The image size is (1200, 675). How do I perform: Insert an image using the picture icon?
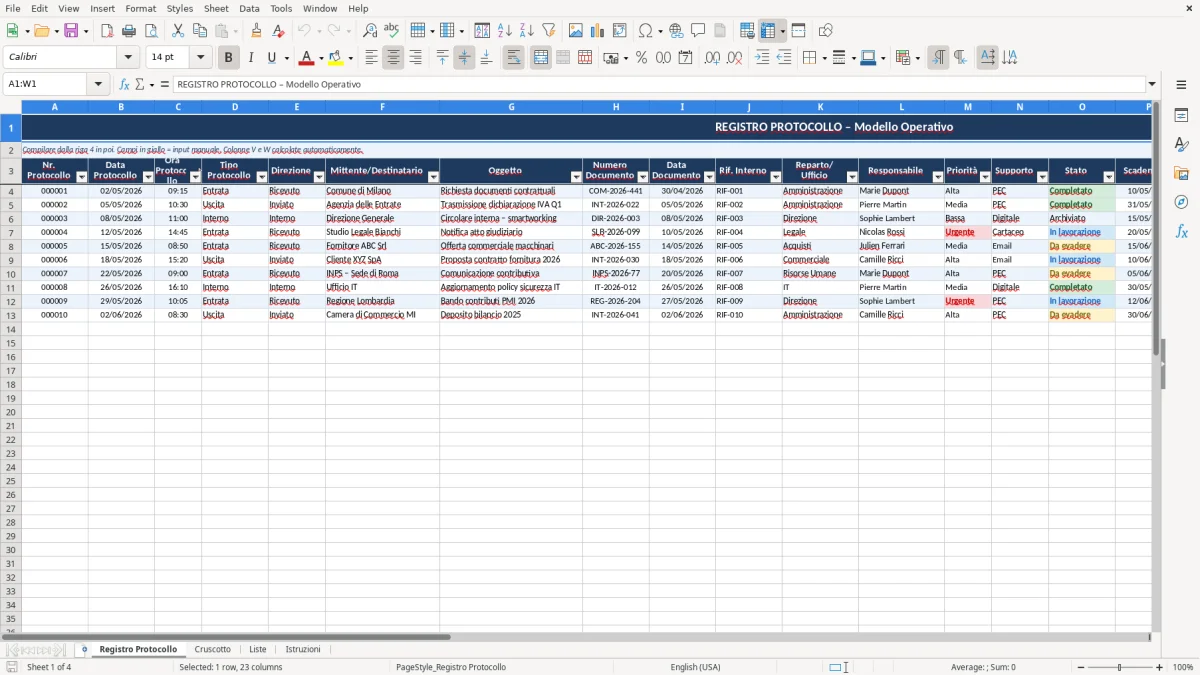(x=576, y=31)
